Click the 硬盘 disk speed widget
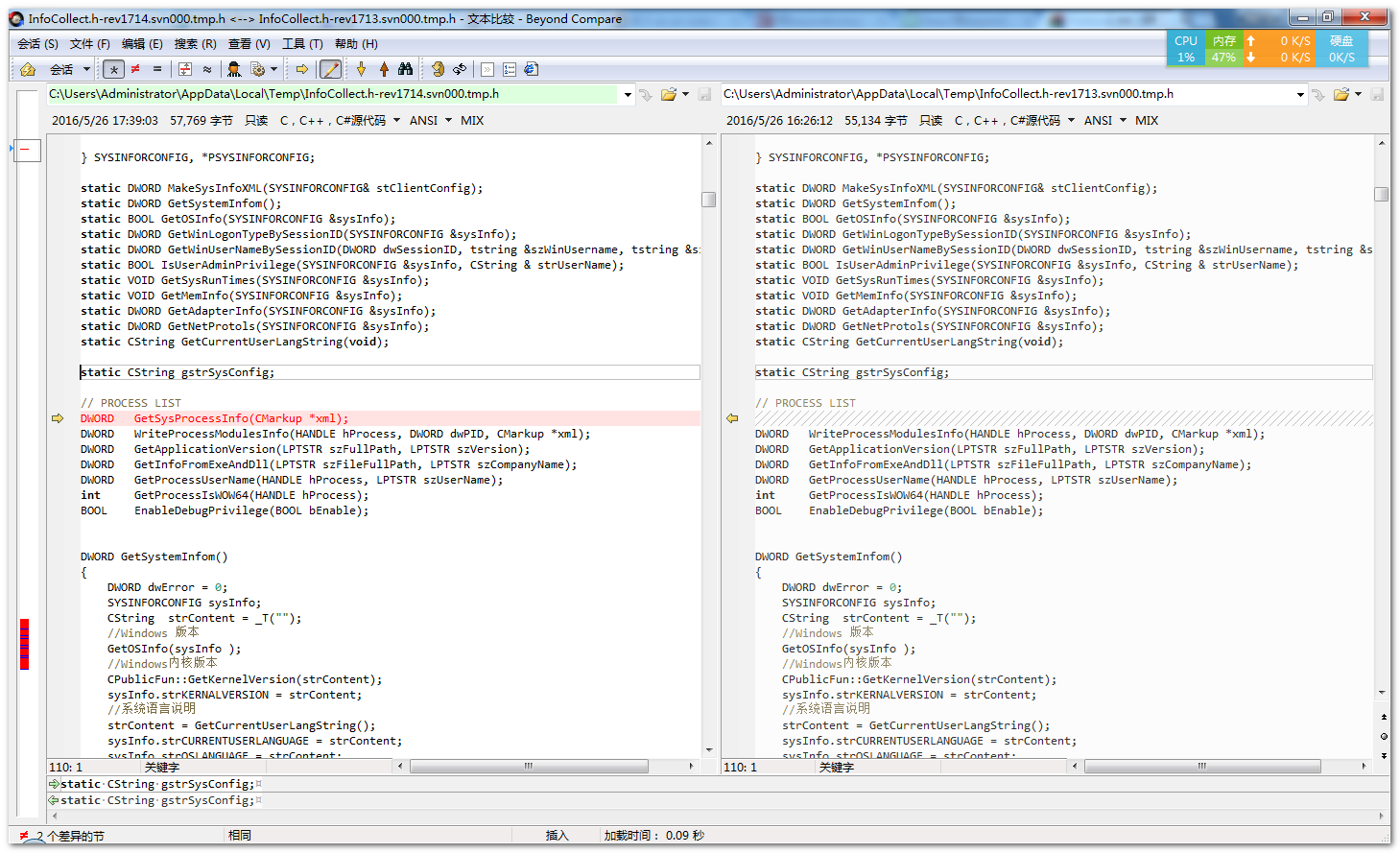1400x853 pixels. pyautogui.click(x=1341, y=49)
